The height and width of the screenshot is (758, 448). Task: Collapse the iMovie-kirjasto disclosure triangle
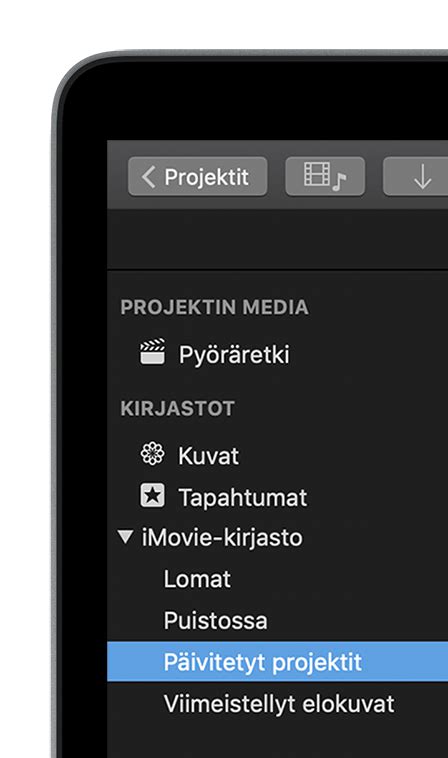pyautogui.click(x=125, y=537)
